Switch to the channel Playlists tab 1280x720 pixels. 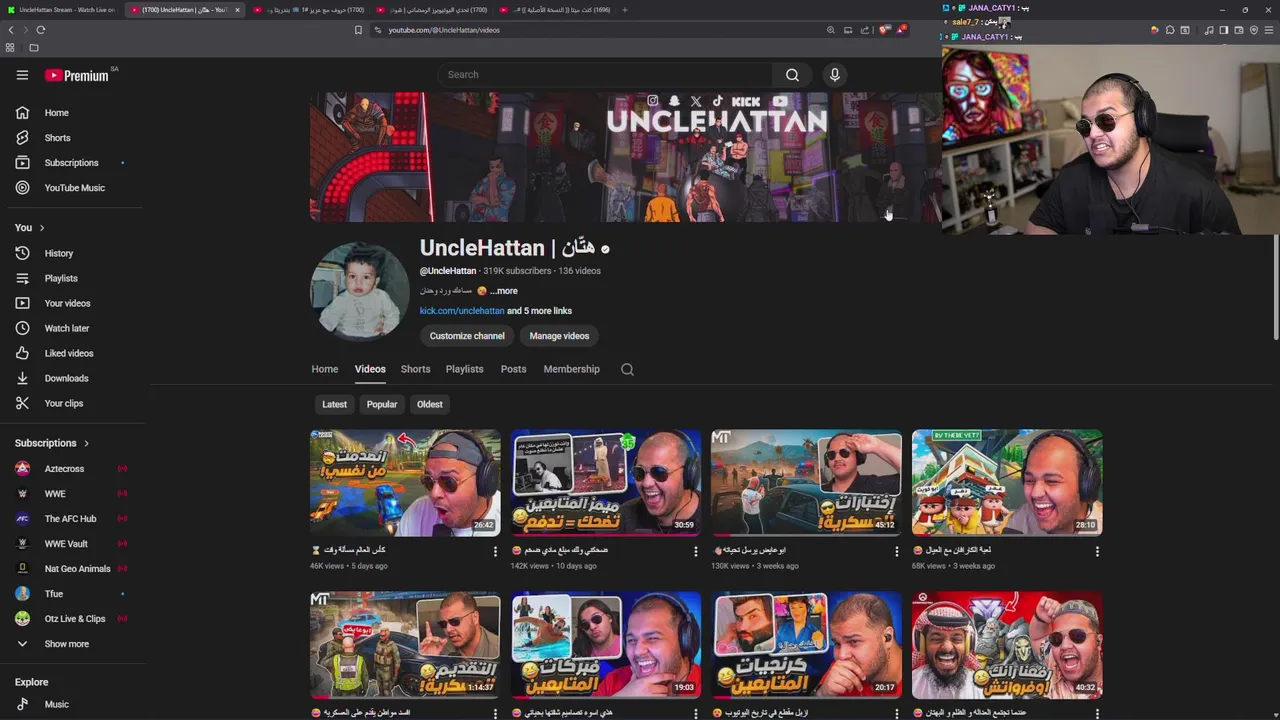[x=464, y=369]
